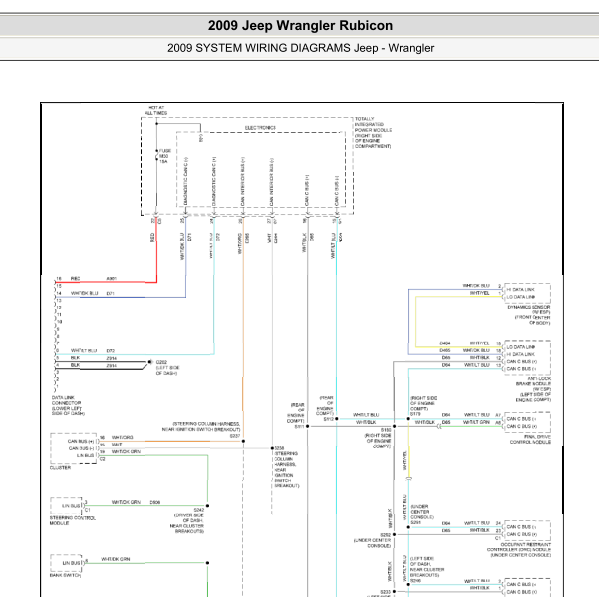Click the "DYNAMICS SENSOR" label
Image resolution: width=599 pixels, height=597 pixels.
tap(529, 307)
